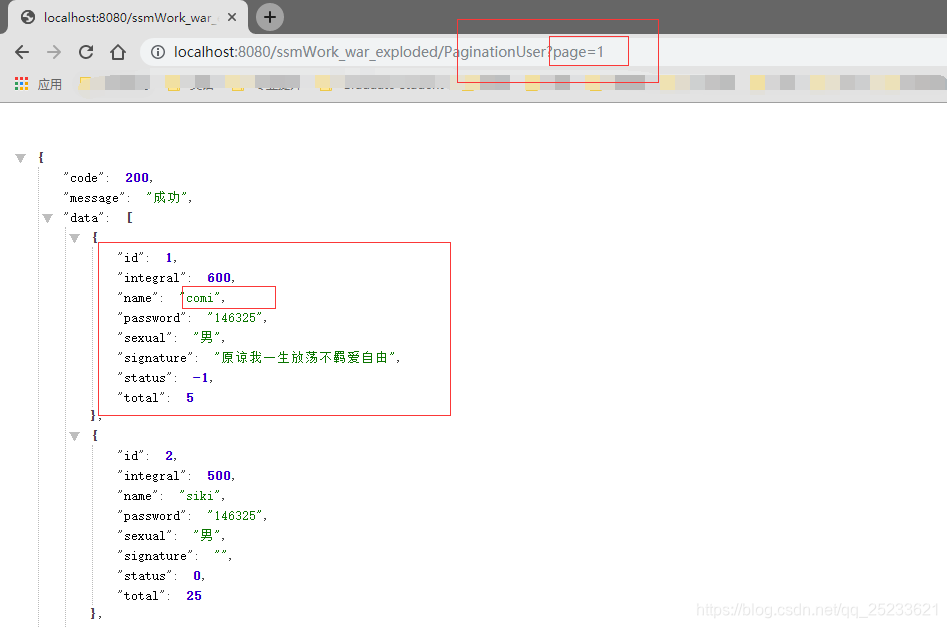The width and height of the screenshot is (947, 628).
Task: Click the address bar URL field
Action: (544, 52)
